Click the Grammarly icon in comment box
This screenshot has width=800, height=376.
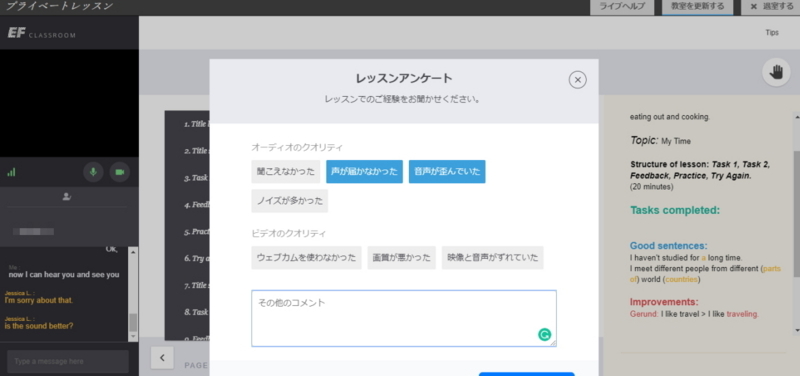point(544,334)
